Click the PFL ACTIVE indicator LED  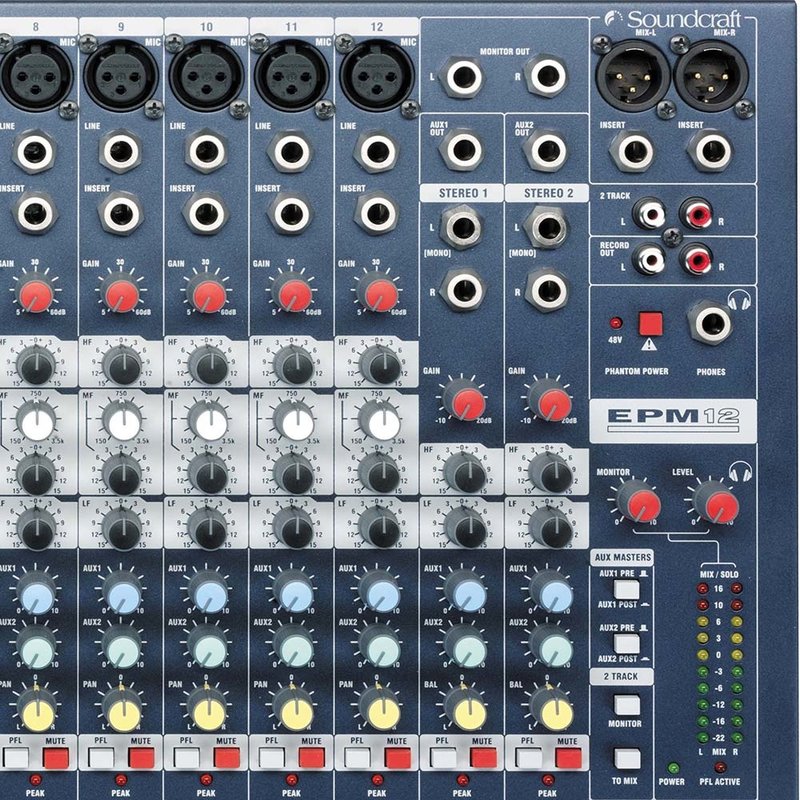point(721,768)
